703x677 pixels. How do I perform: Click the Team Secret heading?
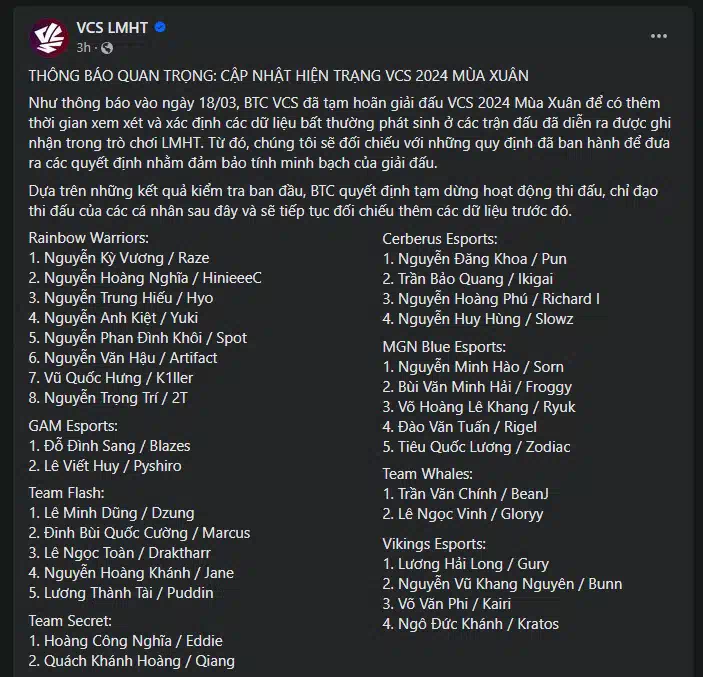click(70, 621)
